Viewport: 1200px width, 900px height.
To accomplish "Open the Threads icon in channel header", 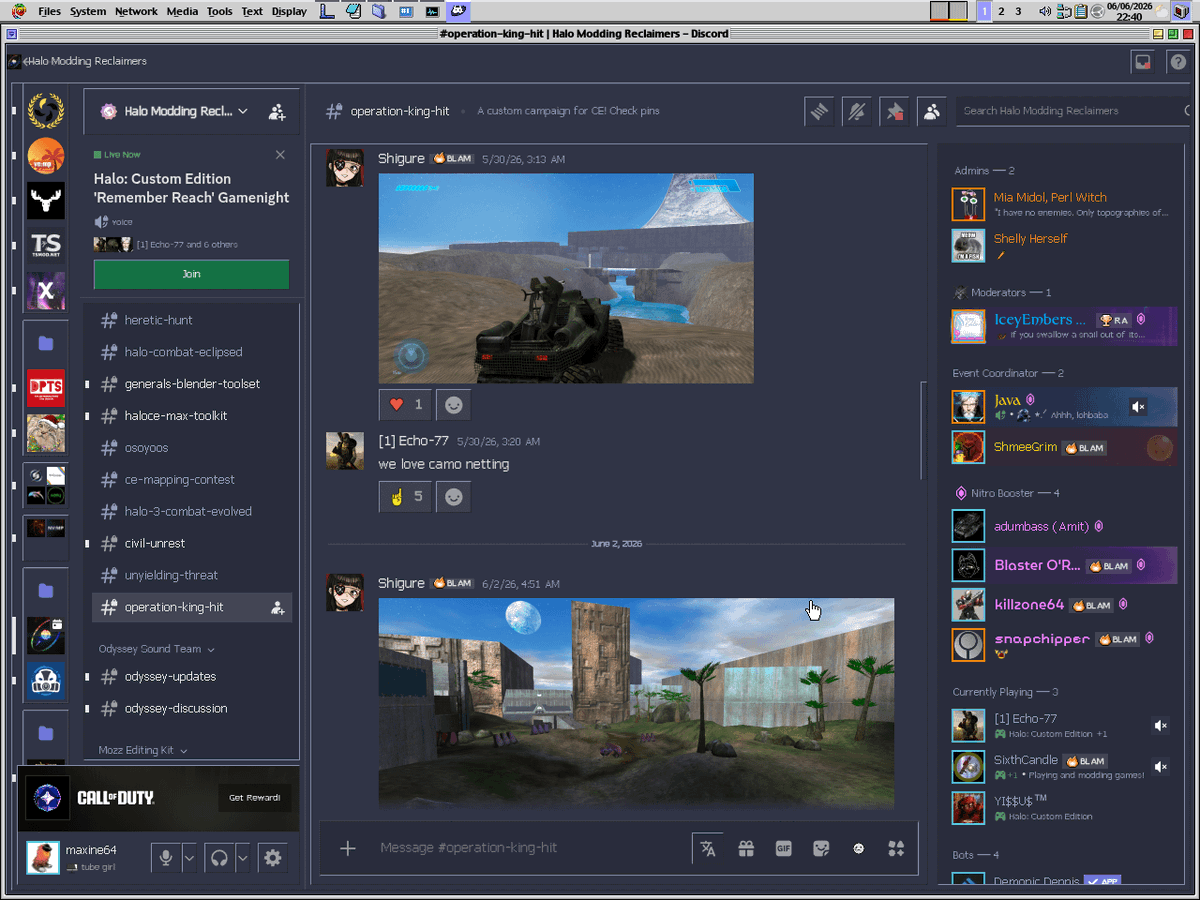I will (x=820, y=111).
